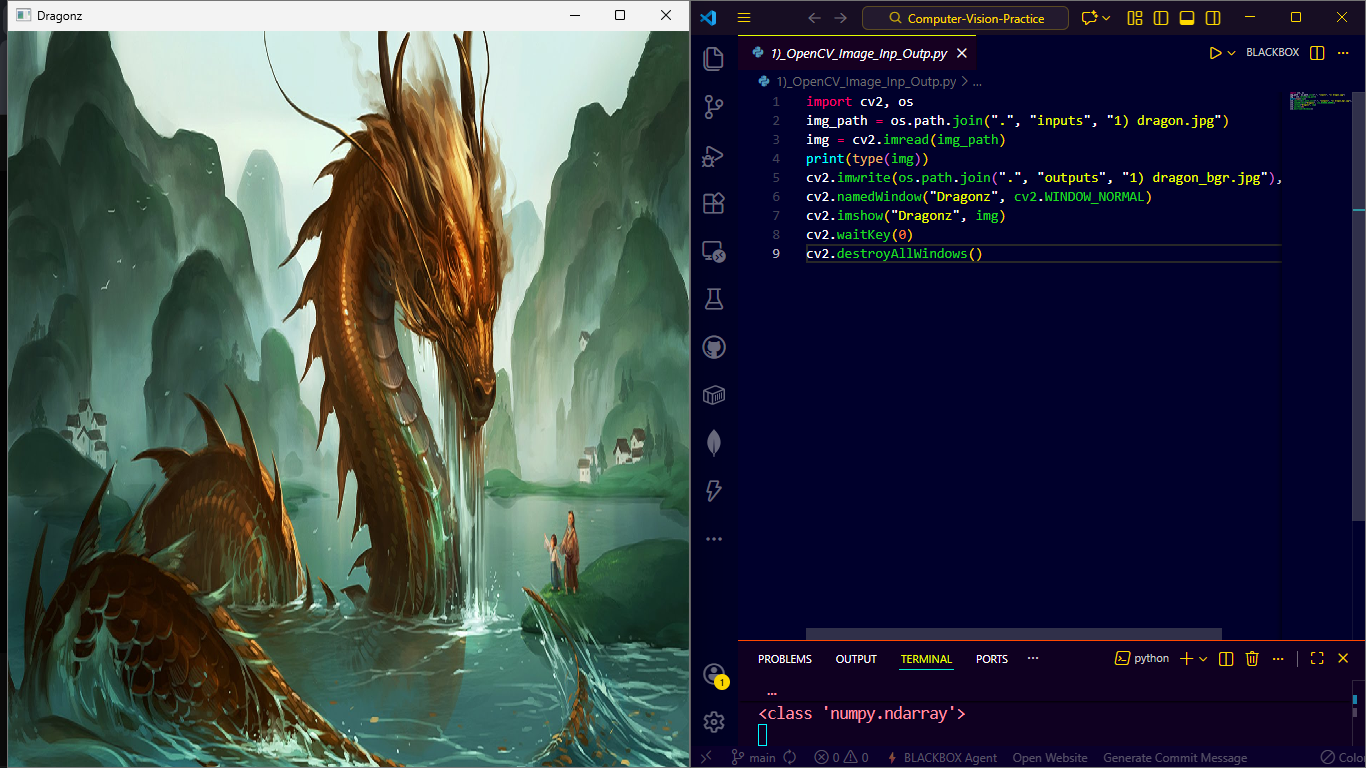Viewport: 1366px width, 768px height.
Task: Open the errors and warnings count in status bar
Action: (x=841, y=758)
